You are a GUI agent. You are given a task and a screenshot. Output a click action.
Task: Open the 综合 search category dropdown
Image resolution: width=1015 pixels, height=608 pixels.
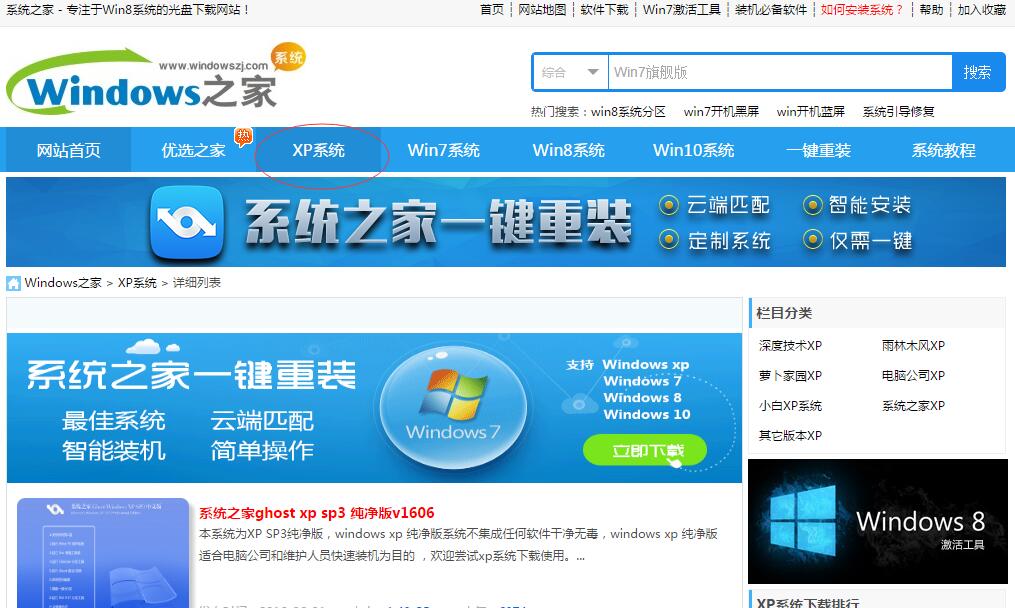pos(570,73)
